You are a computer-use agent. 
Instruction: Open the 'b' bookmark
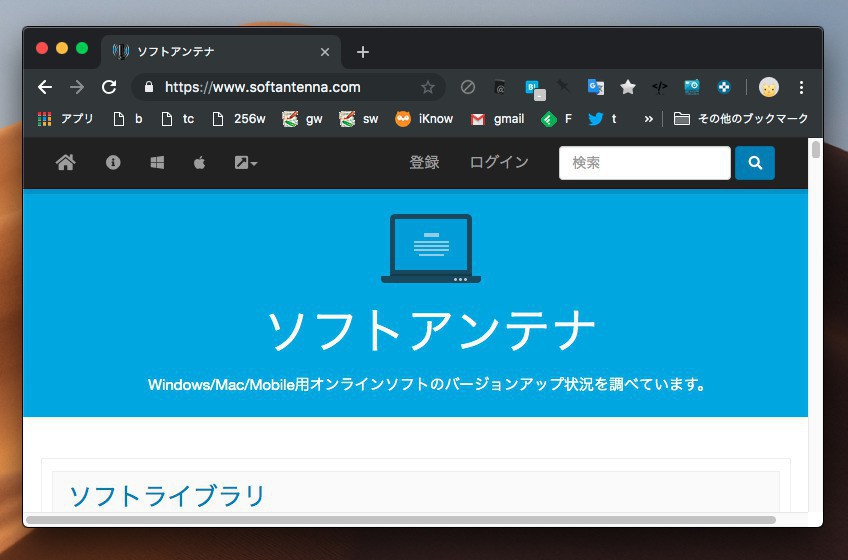pos(128,118)
